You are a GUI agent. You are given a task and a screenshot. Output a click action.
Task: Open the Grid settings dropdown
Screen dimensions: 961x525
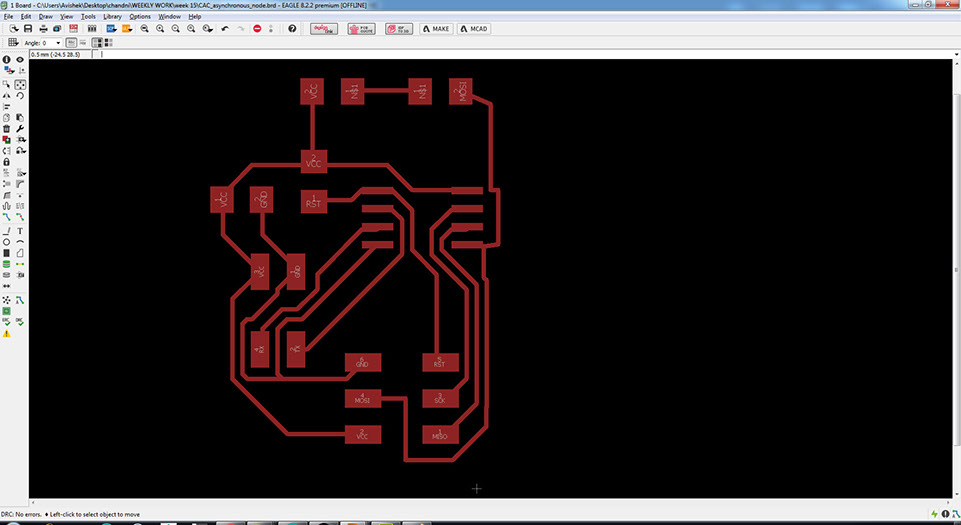tap(13, 43)
